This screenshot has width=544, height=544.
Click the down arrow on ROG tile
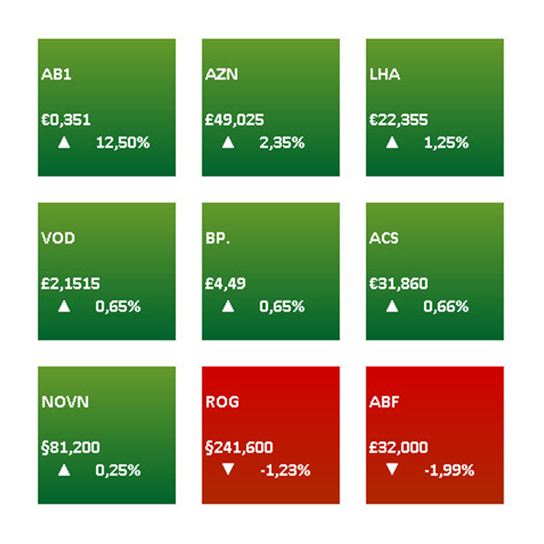coord(228,469)
